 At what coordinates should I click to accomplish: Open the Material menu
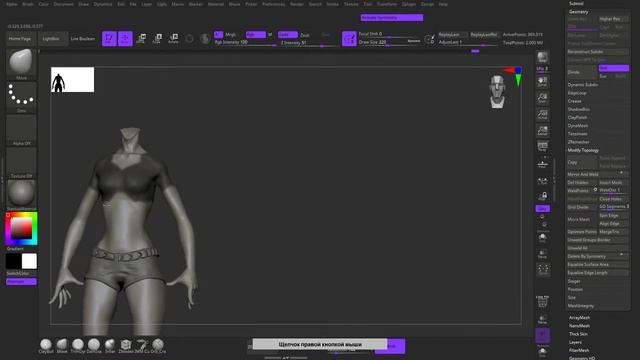point(216,4)
